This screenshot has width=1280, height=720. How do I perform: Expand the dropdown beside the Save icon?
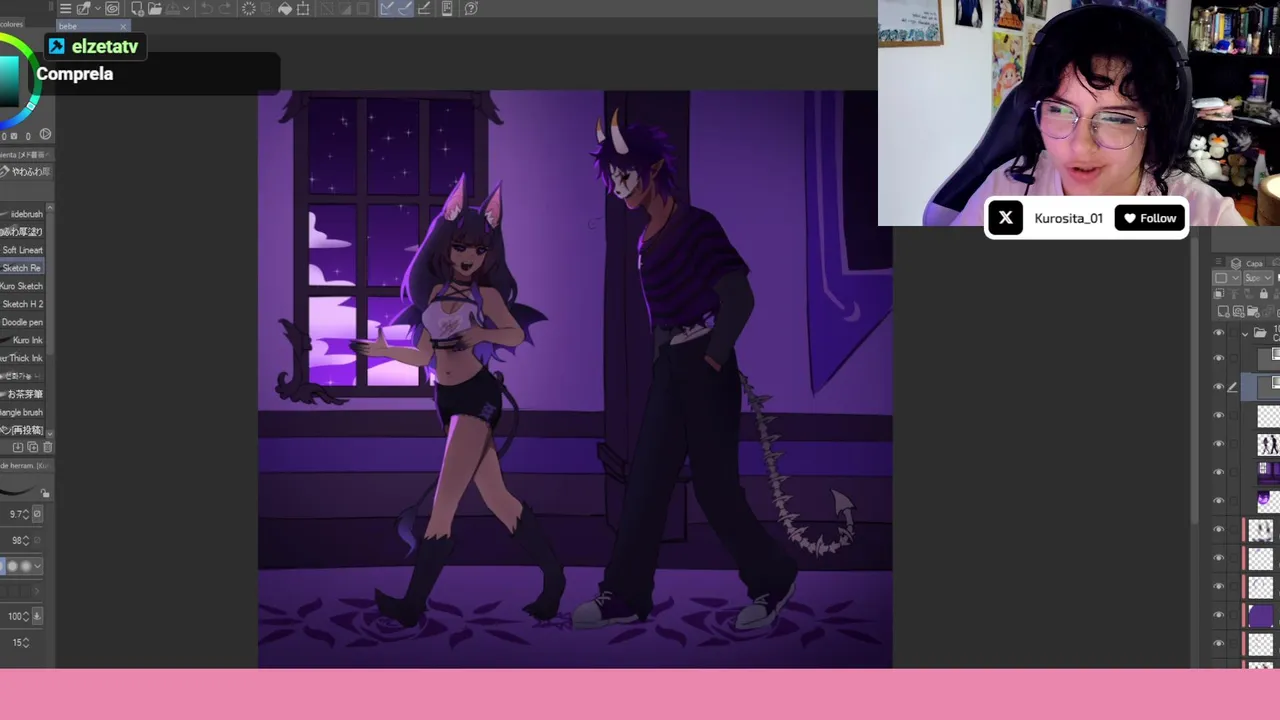[187, 8]
